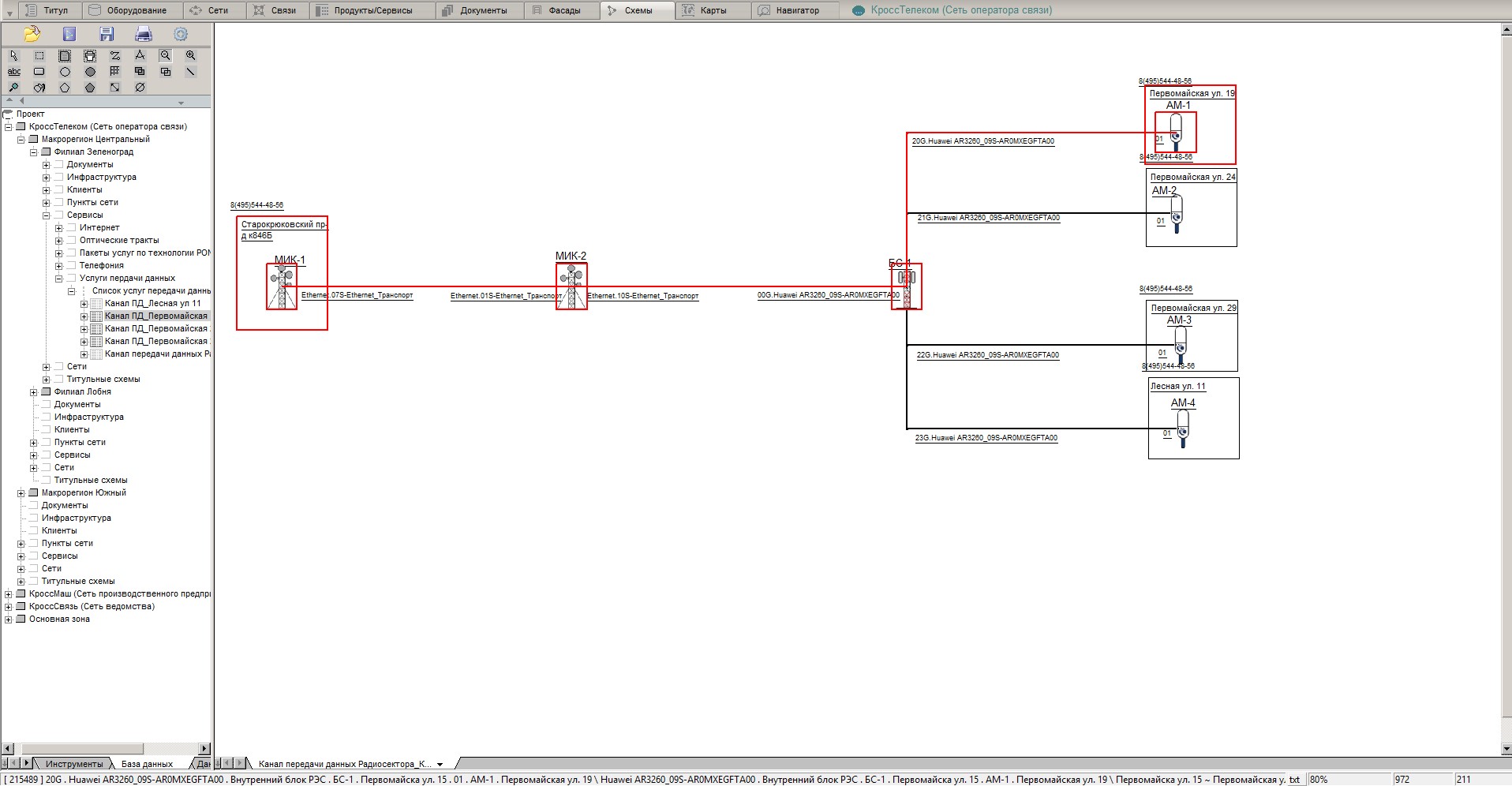This screenshot has width=1512, height=786.
Task: Expand the Макрорегион Южный node
Action: (x=21, y=493)
